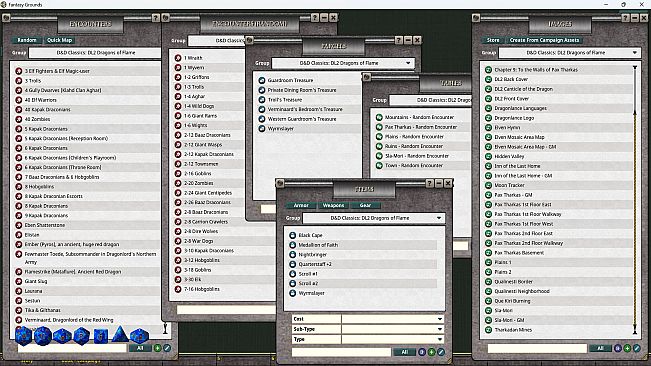This screenshot has width=651, height=366.
Task: Open help for the Items window
Action: click(430, 183)
